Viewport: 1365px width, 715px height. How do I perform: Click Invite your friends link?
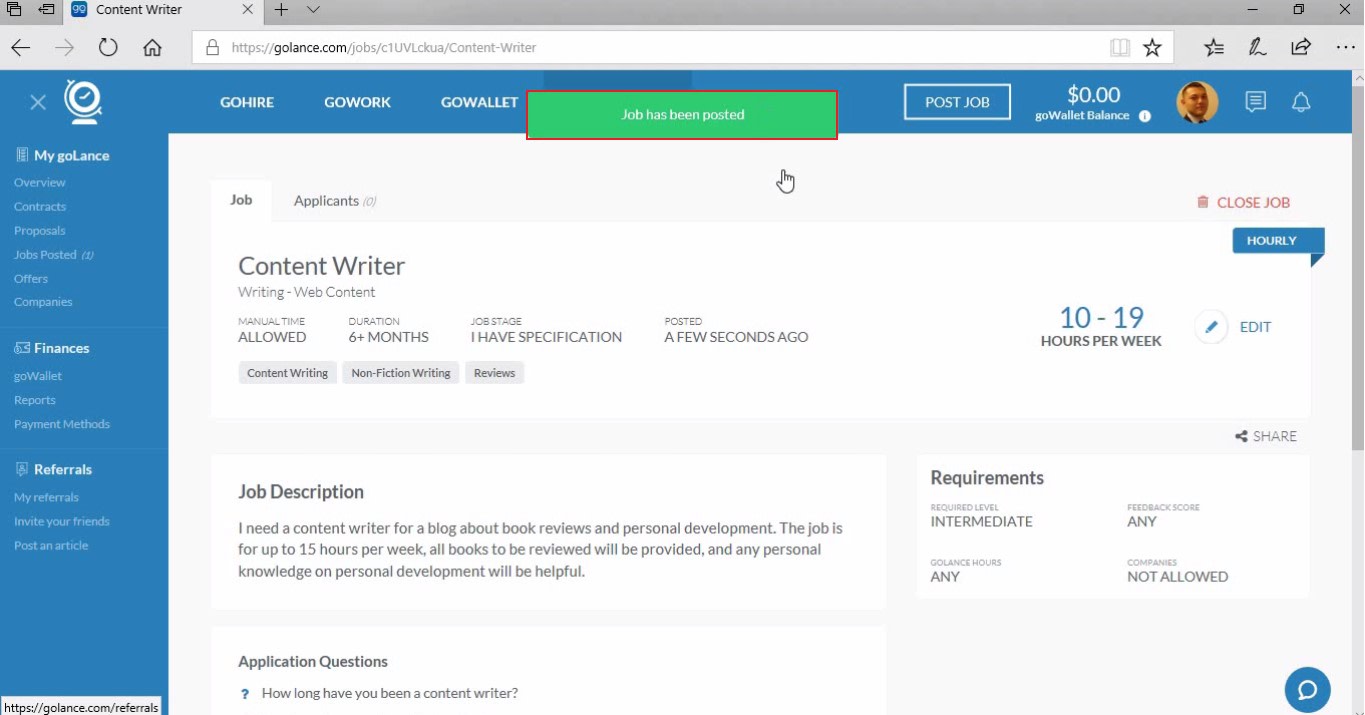[x=62, y=521]
